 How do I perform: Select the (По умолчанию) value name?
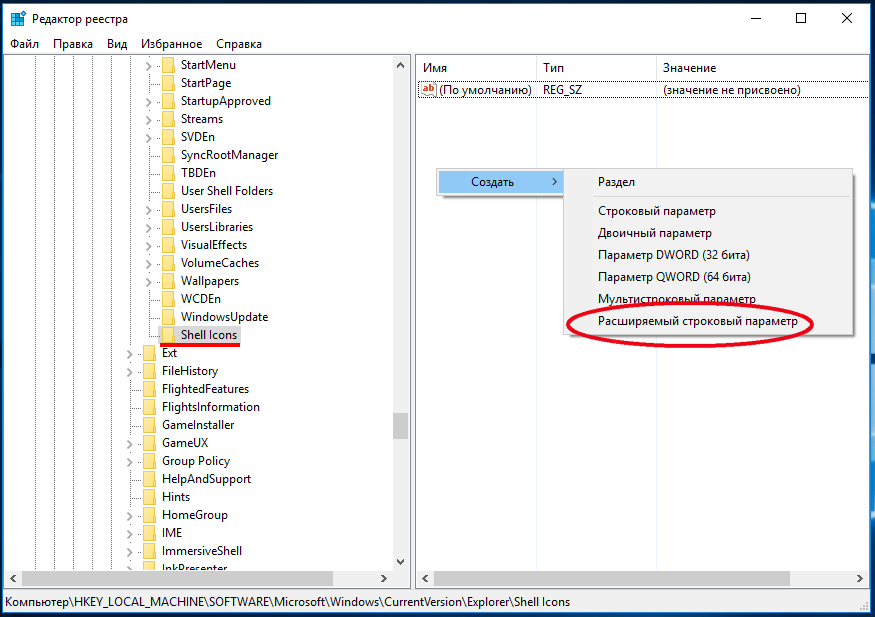(485, 90)
